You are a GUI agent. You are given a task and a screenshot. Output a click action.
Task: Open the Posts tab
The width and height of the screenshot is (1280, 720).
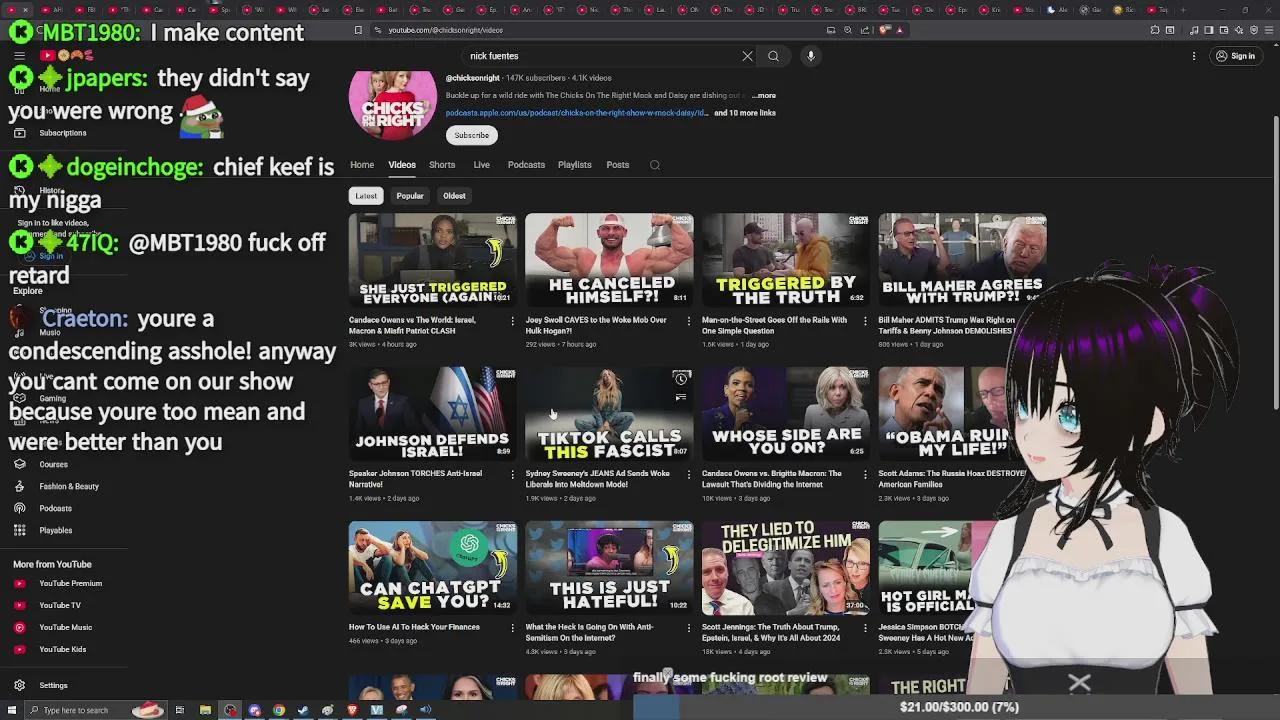click(618, 165)
